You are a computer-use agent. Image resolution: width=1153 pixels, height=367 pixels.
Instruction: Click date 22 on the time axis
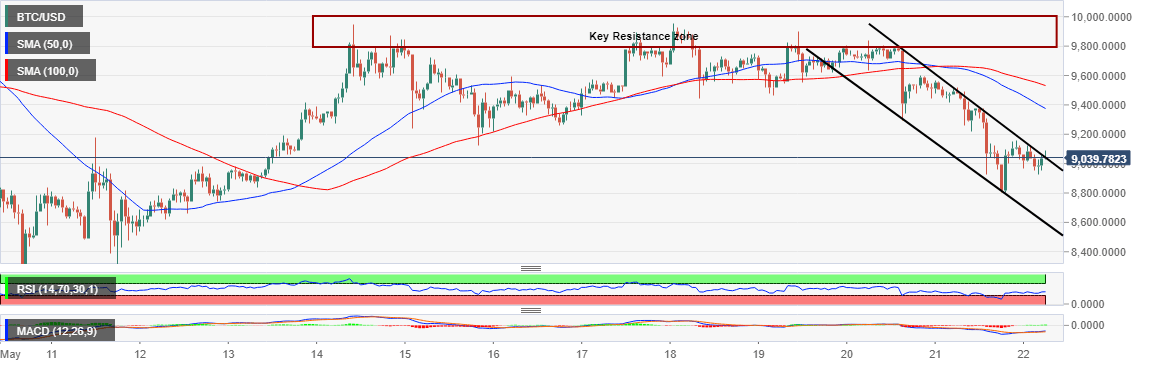[1023, 354]
